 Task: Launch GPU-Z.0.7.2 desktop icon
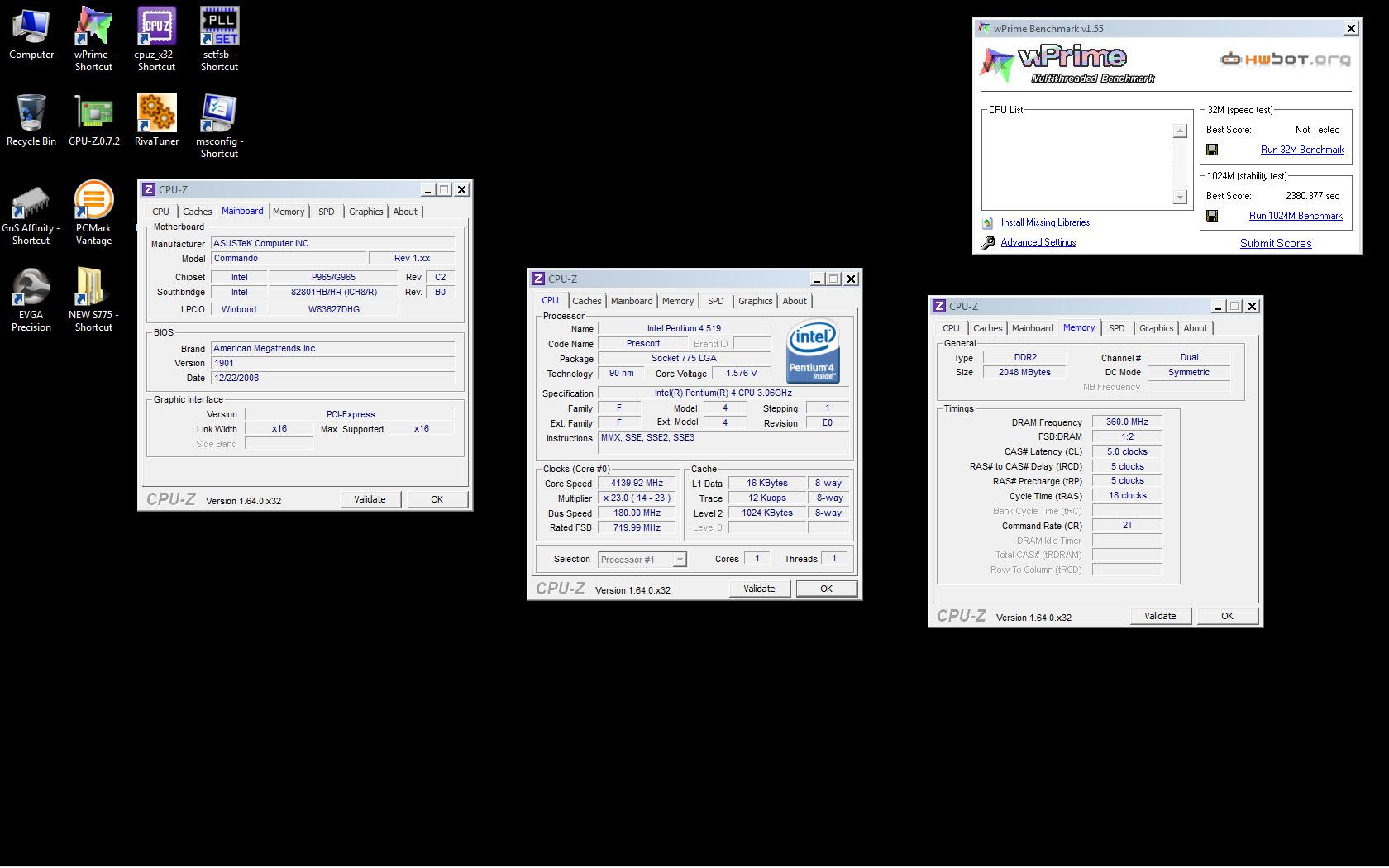pyautogui.click(x=93, y=121)
